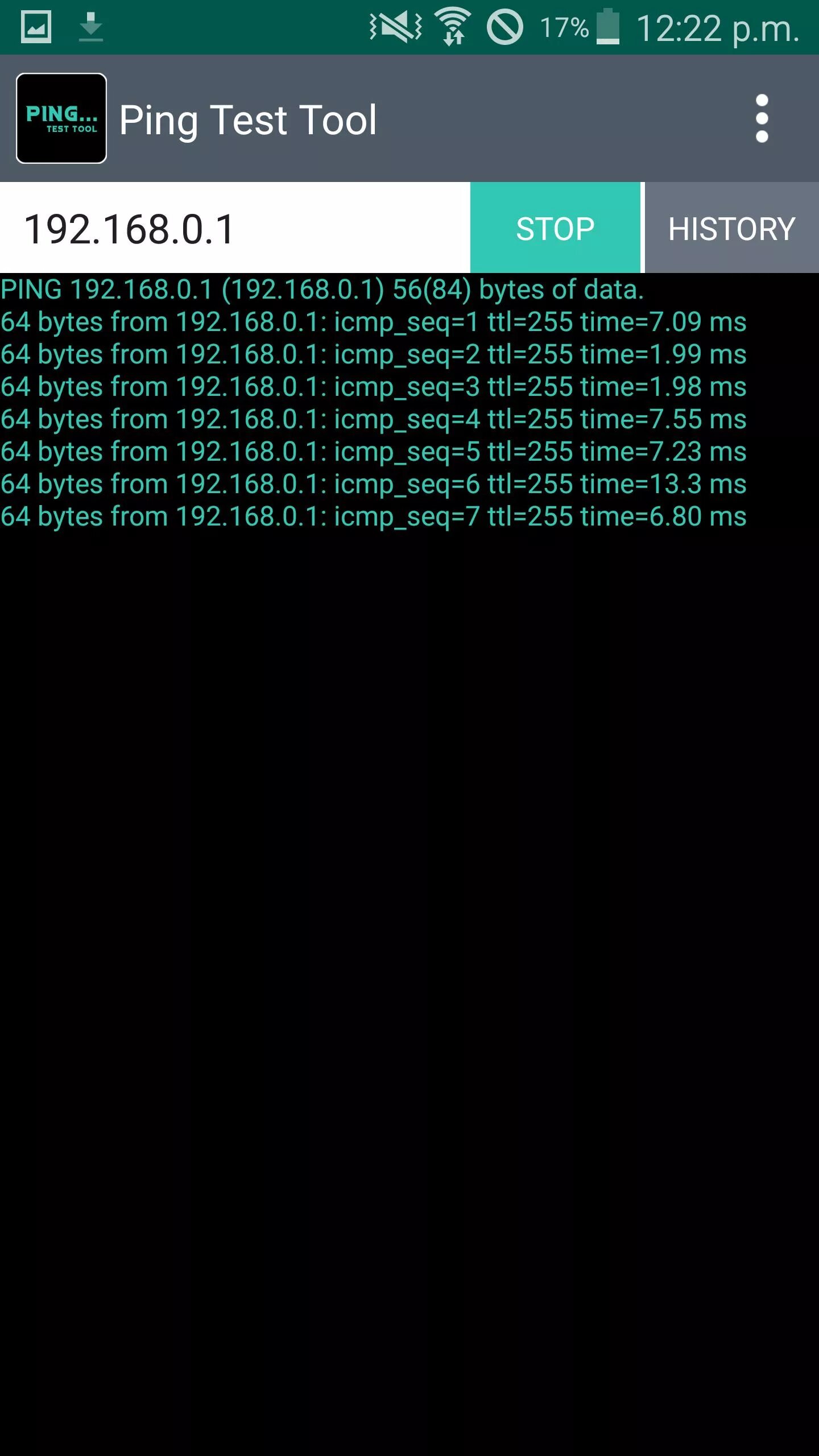This screenshot has height=1456, width=819.
Task: Select the icmp_seq=4 result line
Action: [x=373, y=419]
